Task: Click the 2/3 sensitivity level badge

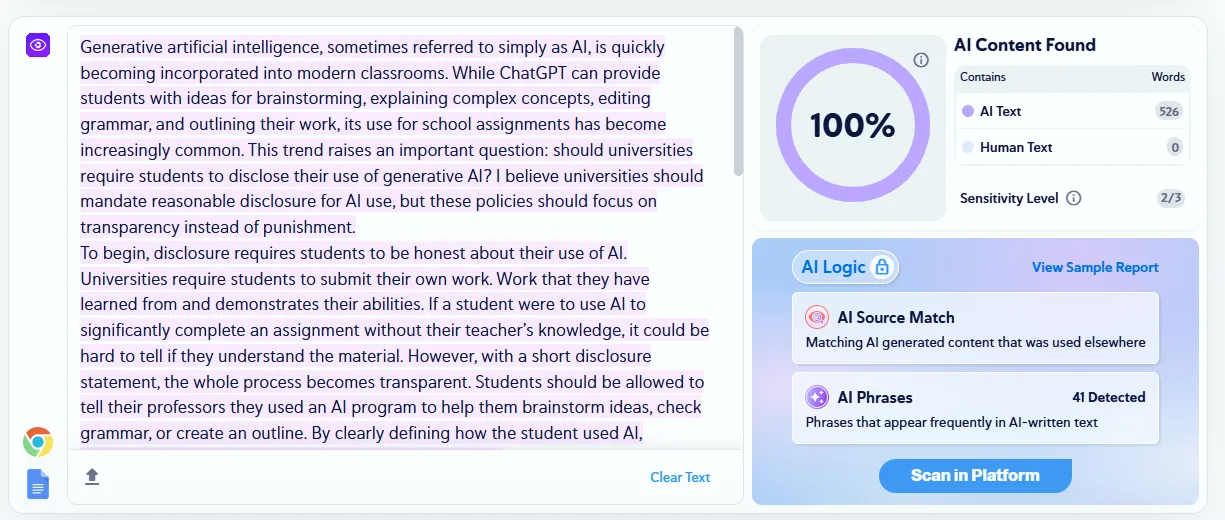Action: (x=1171, y=198)
